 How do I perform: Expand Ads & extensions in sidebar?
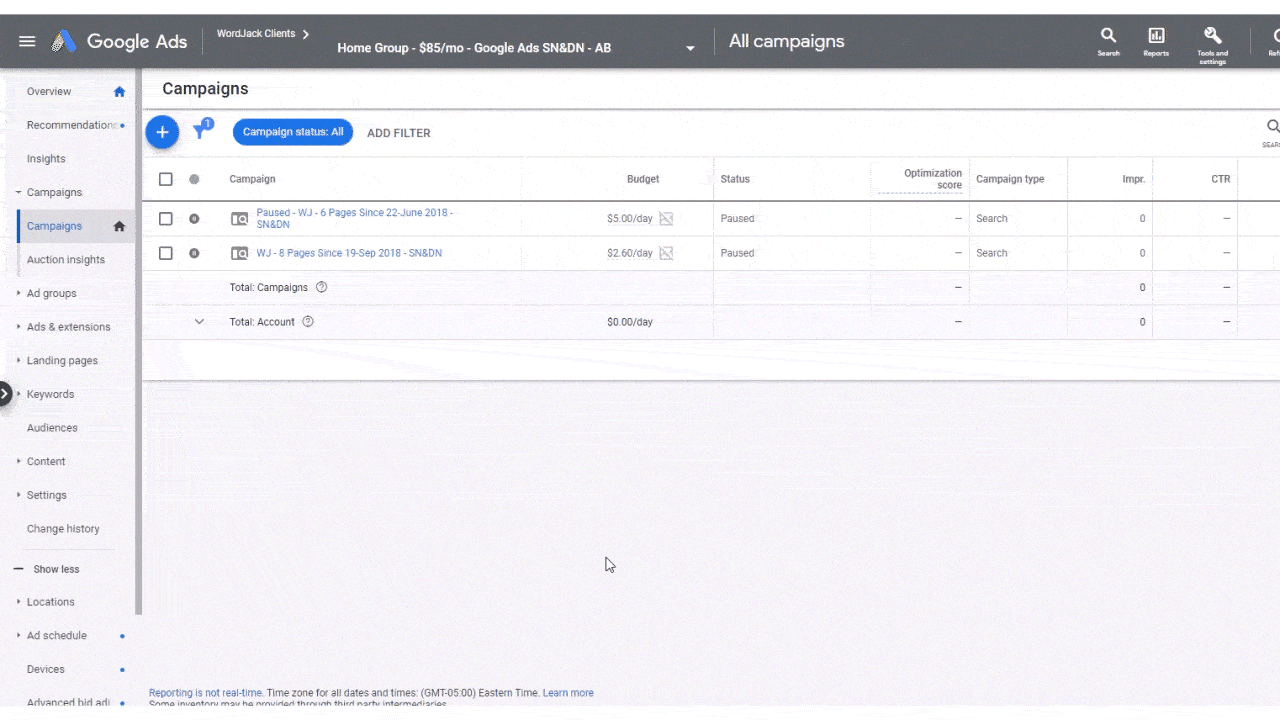18,327
